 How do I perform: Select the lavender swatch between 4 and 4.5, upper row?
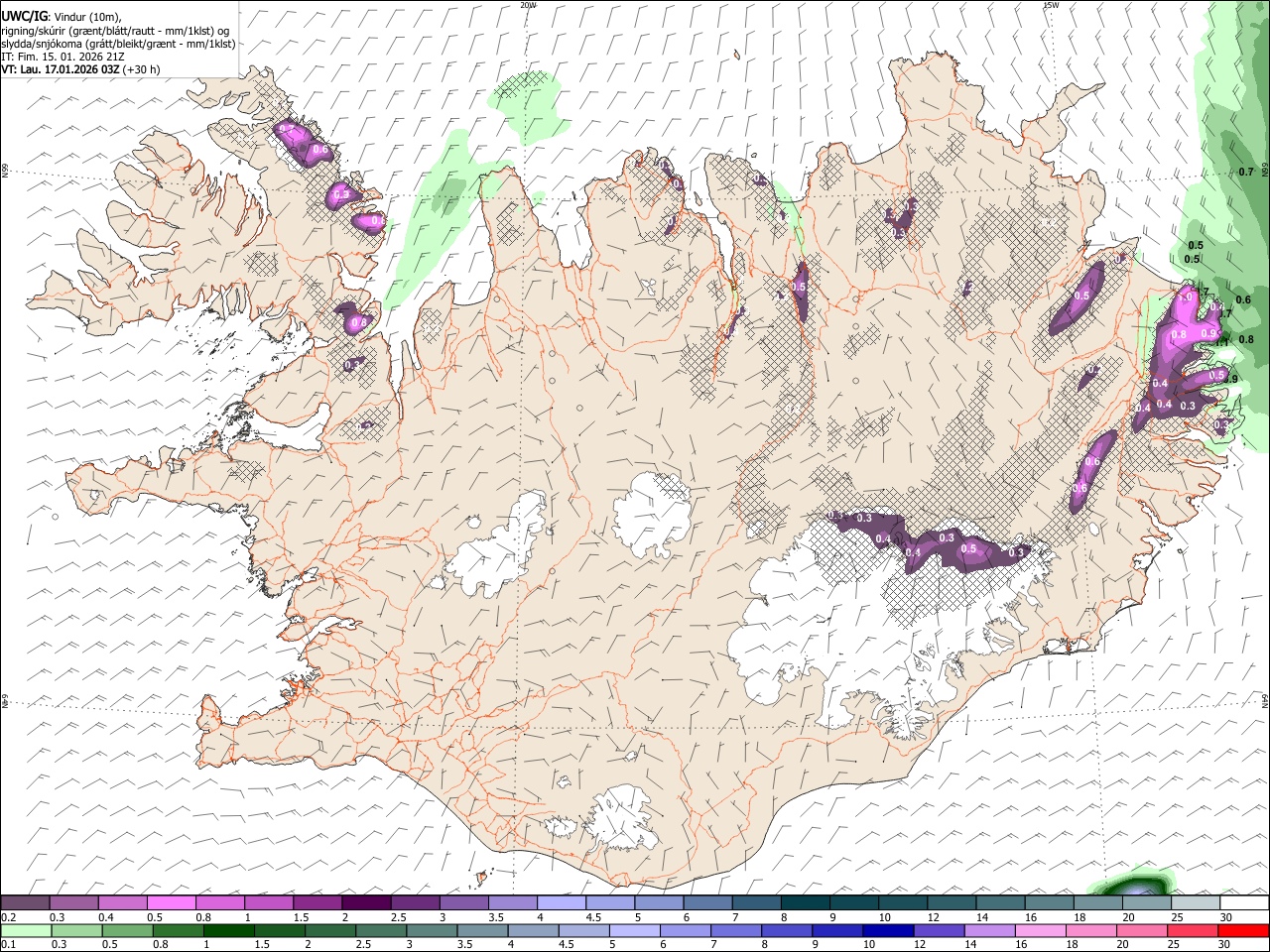tap(561, 903)
